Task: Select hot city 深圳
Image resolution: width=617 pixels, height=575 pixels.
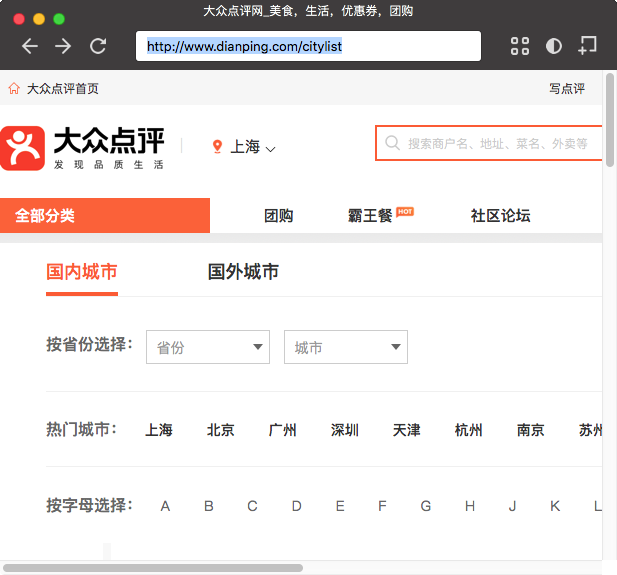Action: pyautogui.click(x=345, y=430)
